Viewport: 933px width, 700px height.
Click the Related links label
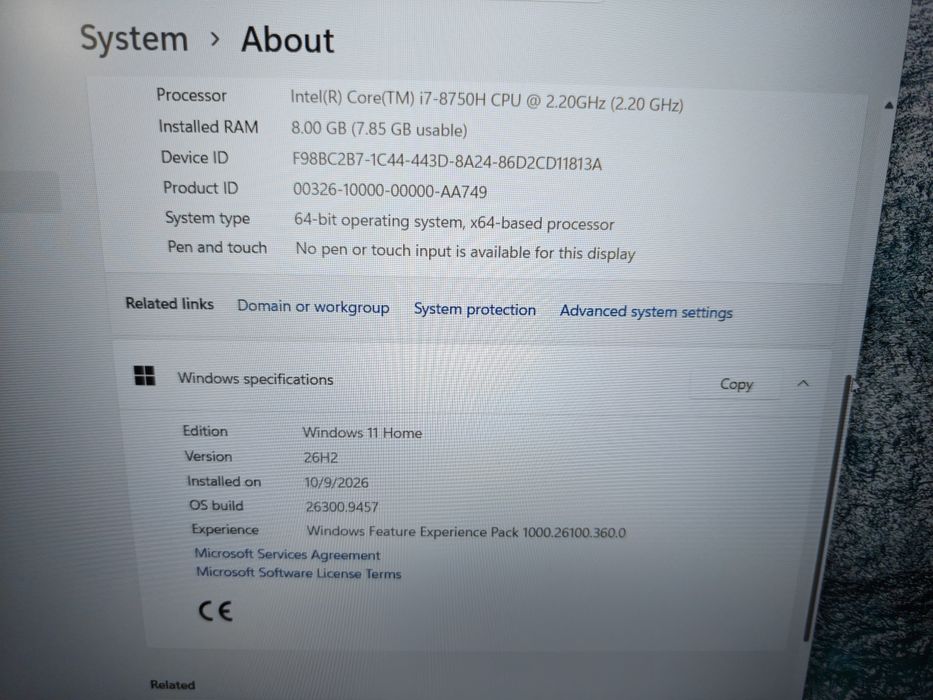[x=170, y=304]
